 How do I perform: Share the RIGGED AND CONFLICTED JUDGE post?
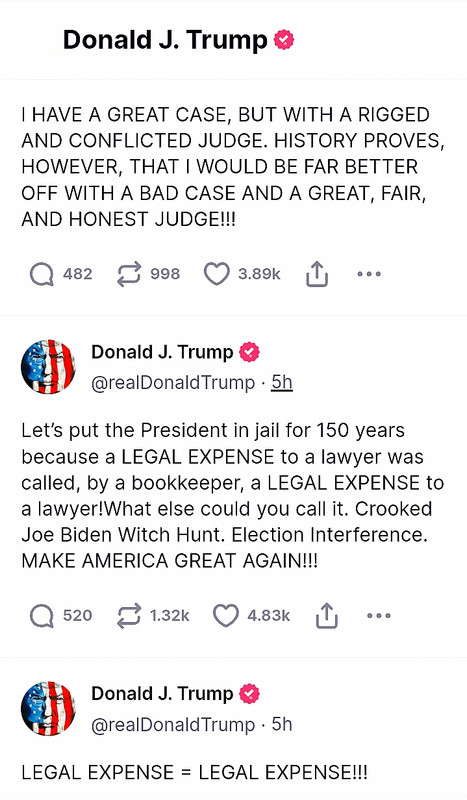click(317, 274)
